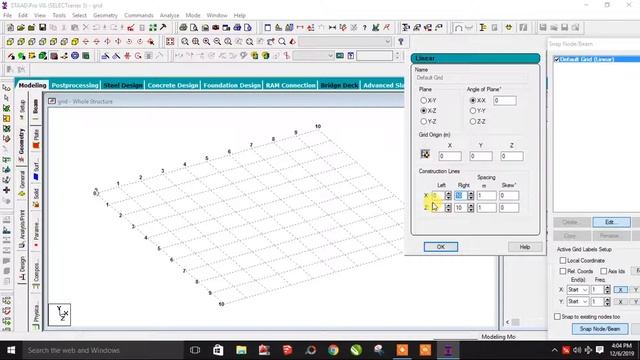The width and height of the screenshot is (640, 360).
Task: Open the Geometry menu
Action: [105, 15]
